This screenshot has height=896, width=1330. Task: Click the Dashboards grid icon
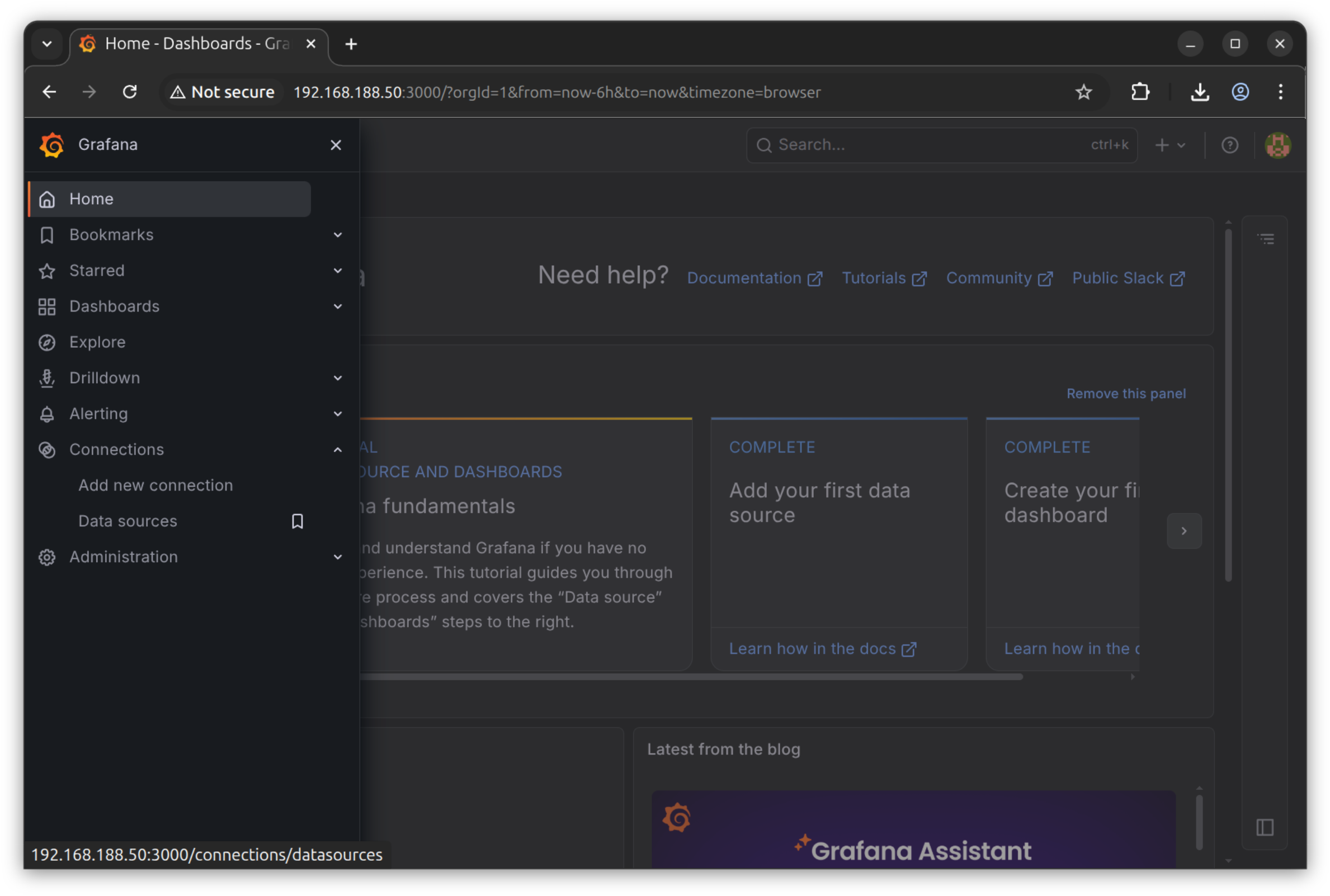pos(47,307)
